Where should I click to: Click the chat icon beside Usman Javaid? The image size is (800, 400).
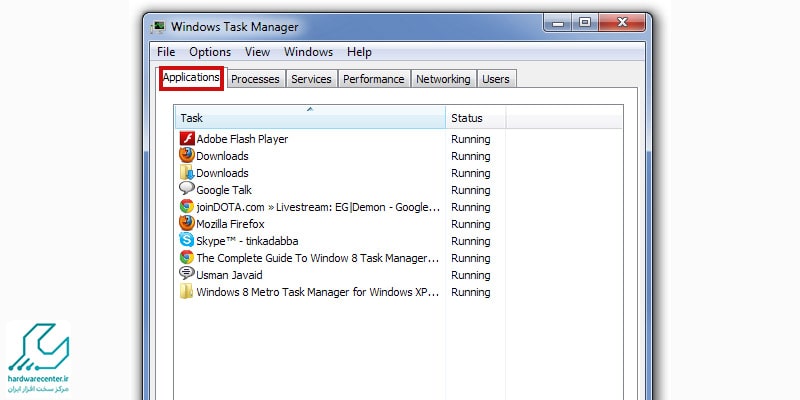click(187, 274)
